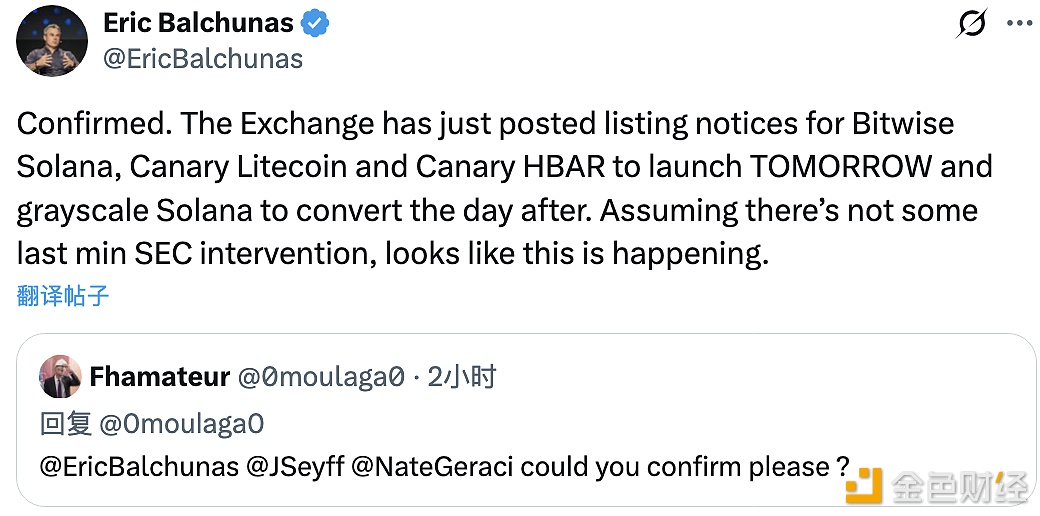1040x516 pixels.
Task: Open the Eric Balchunas display name
Action: (199, 23)
